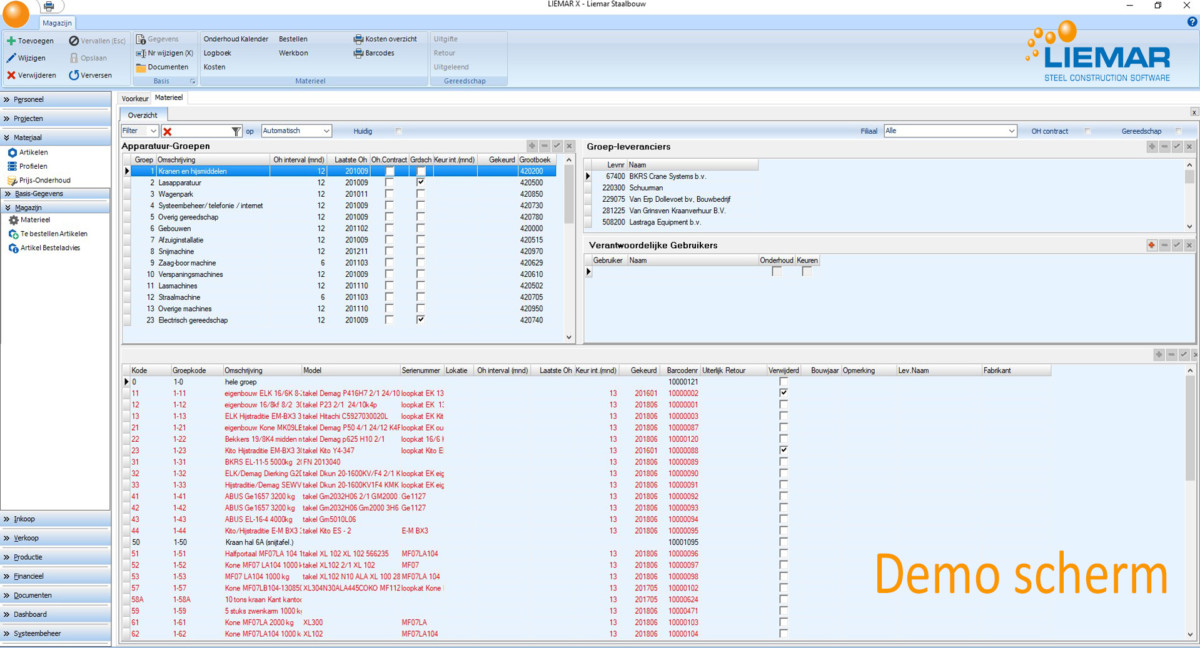The width and height of the screenshot is (1200, 648).
Task: Switch to the Voorkeur tab
Action: click(135, 99)
